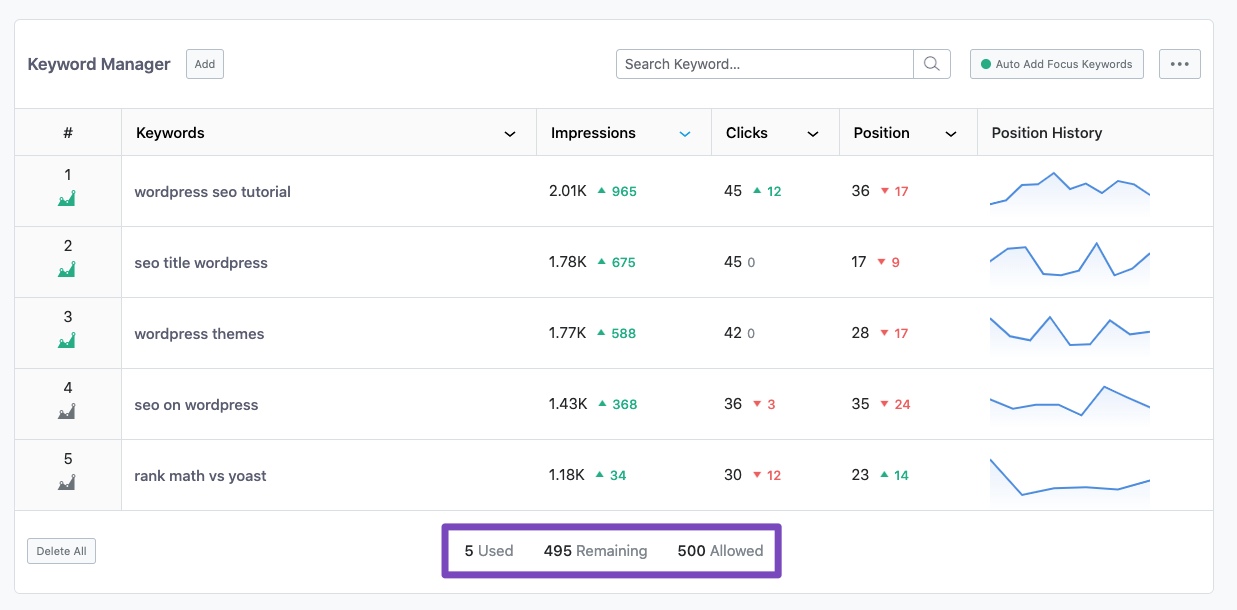Click the 1.43K impressions value

(x=568, y=404)
